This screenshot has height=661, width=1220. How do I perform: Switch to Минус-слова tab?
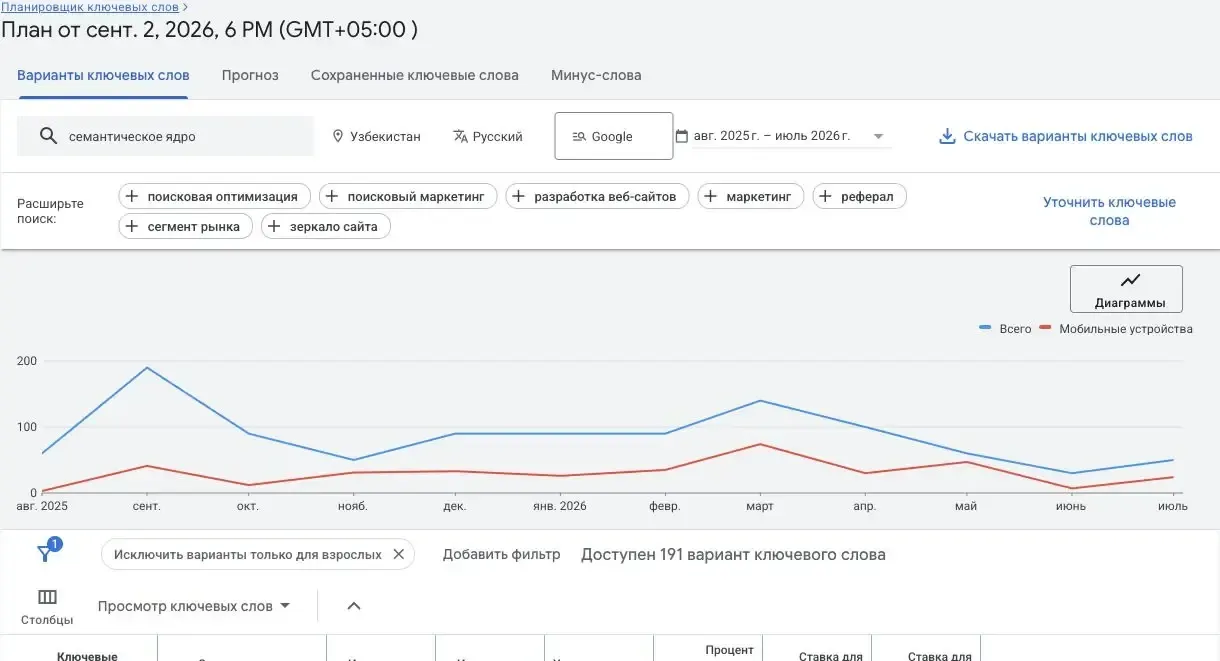coord(596,76)
